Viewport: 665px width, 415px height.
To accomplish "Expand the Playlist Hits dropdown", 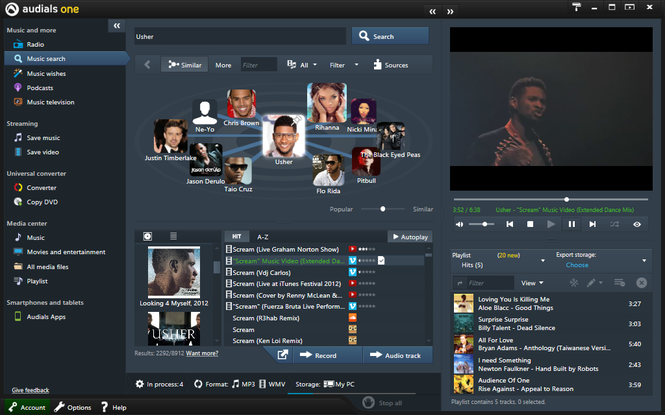I will pyautogui.click(x=543, y=260).
